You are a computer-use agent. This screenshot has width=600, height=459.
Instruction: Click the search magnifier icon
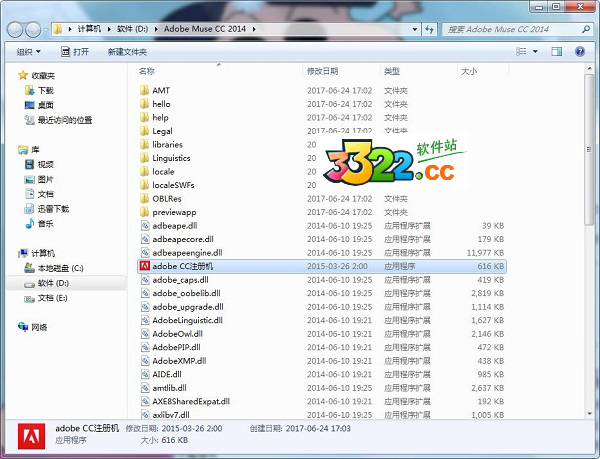point(586,29)
